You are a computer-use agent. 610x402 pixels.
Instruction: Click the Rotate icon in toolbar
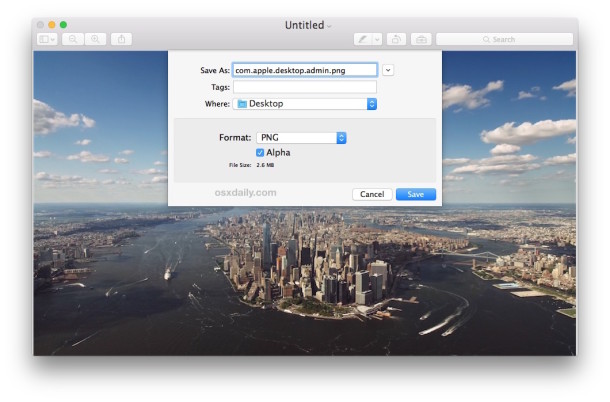point(397,39)
